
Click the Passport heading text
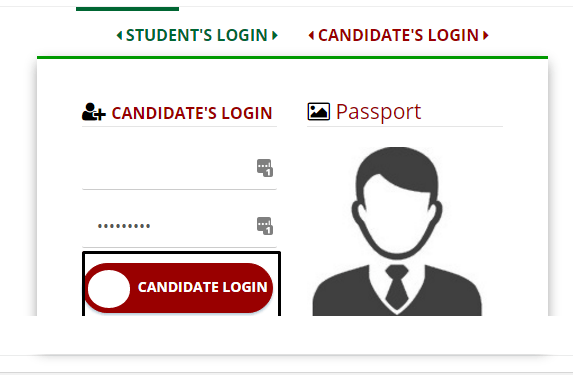(x=378, y=112)
